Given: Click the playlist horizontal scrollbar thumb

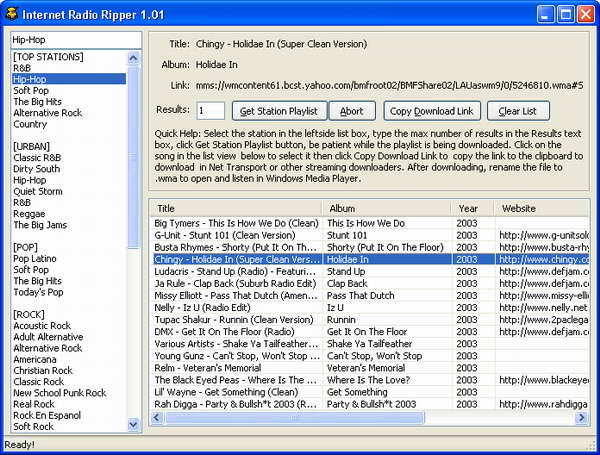Looking at the screenshot, I should [294, 417].
